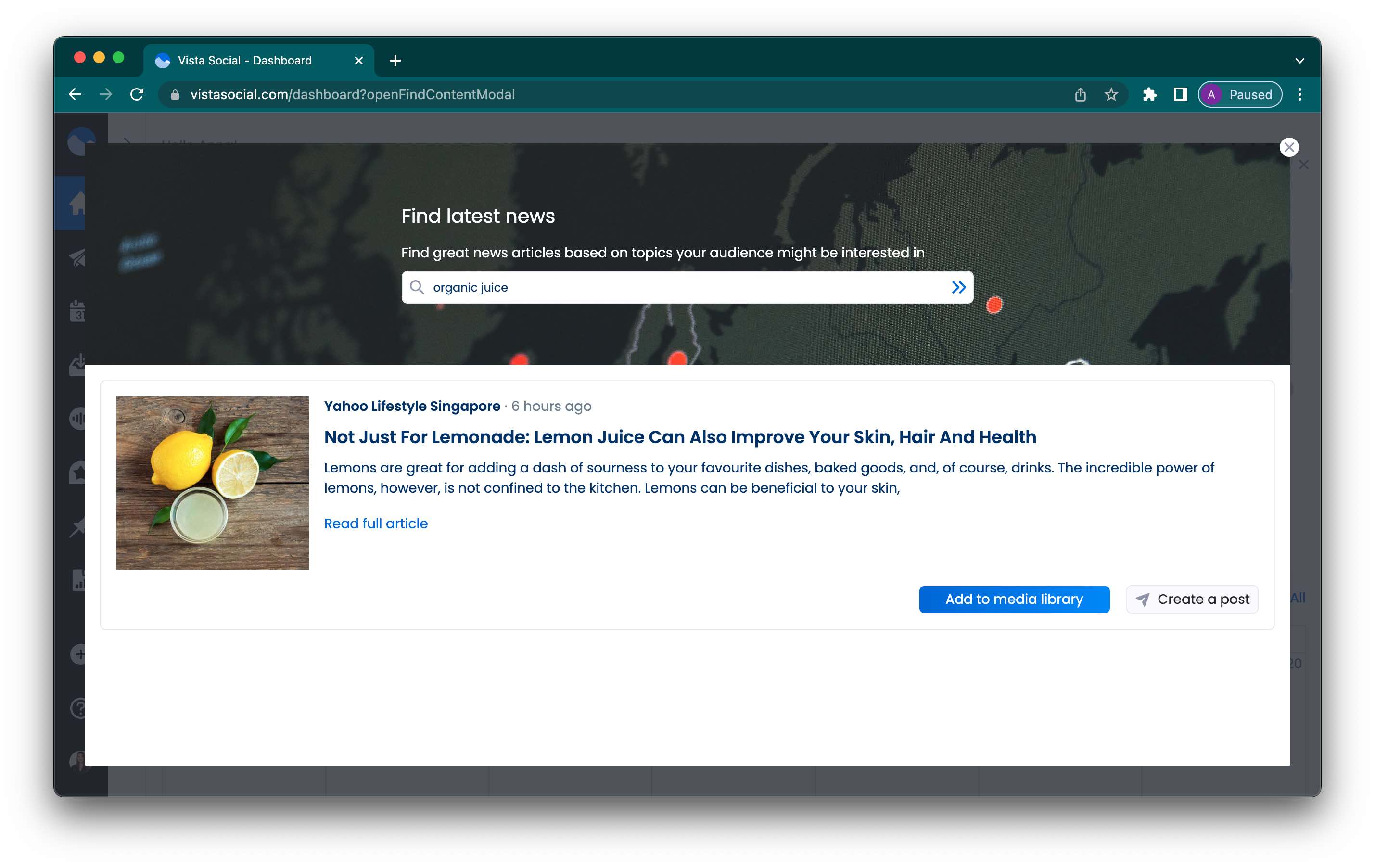Toggle the browser side panel icon
This screenshot has height=868, width=1375.
coord(1180,94)
